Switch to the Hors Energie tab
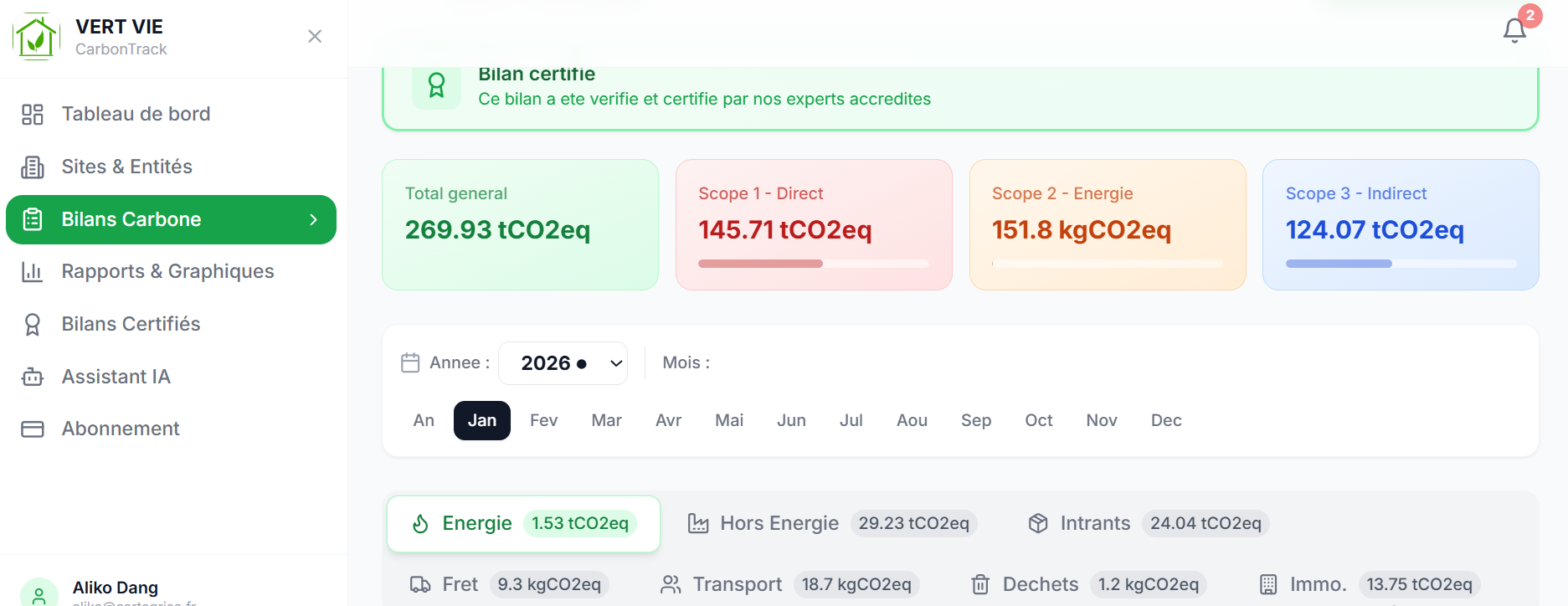 point(831,524)
